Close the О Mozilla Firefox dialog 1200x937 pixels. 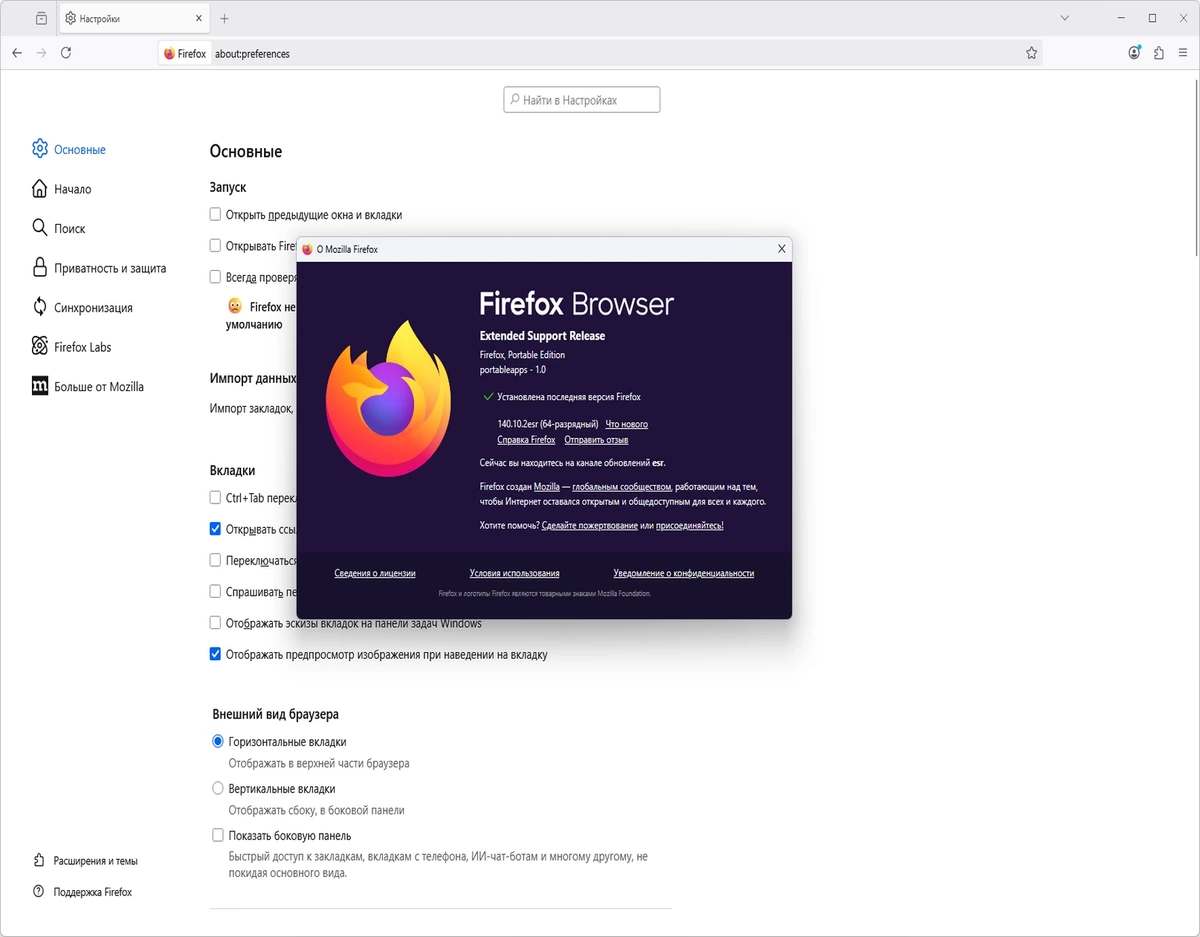pos(782,249)
